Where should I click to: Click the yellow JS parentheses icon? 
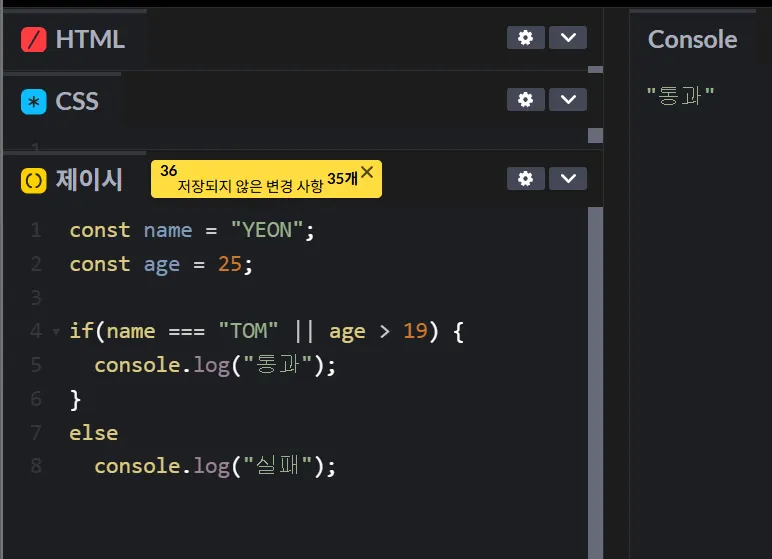33,181
